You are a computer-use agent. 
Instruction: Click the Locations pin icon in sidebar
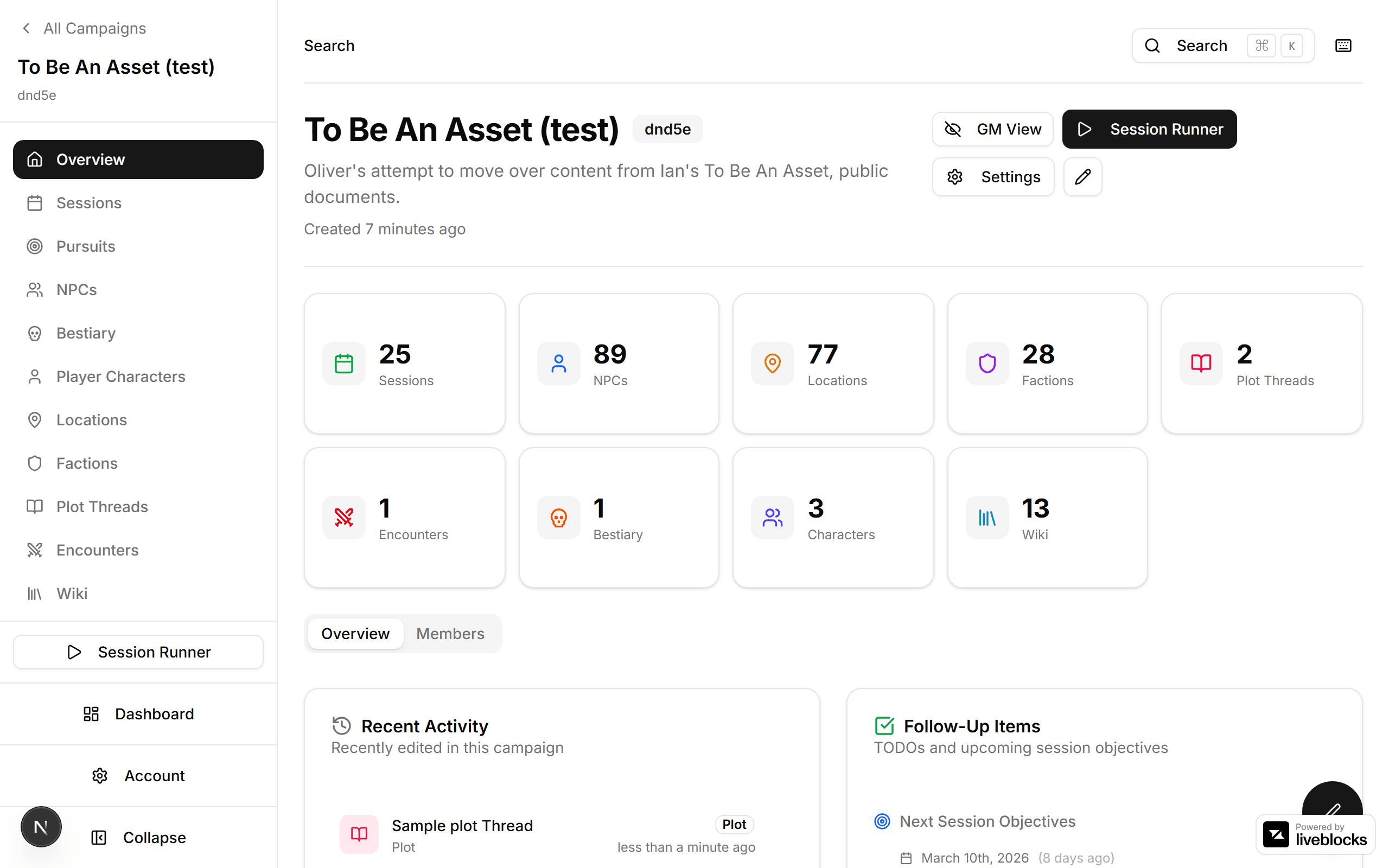(35, 420)
